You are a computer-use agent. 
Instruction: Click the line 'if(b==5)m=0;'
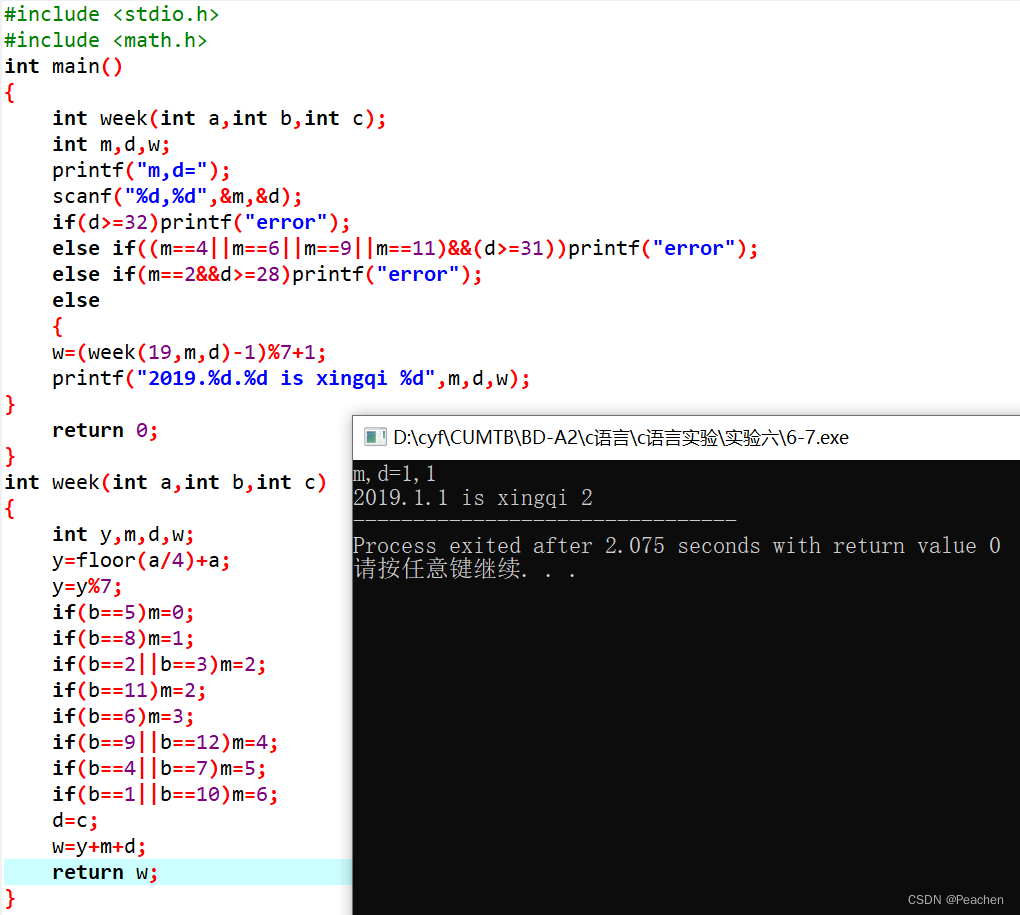coord(124,612)
